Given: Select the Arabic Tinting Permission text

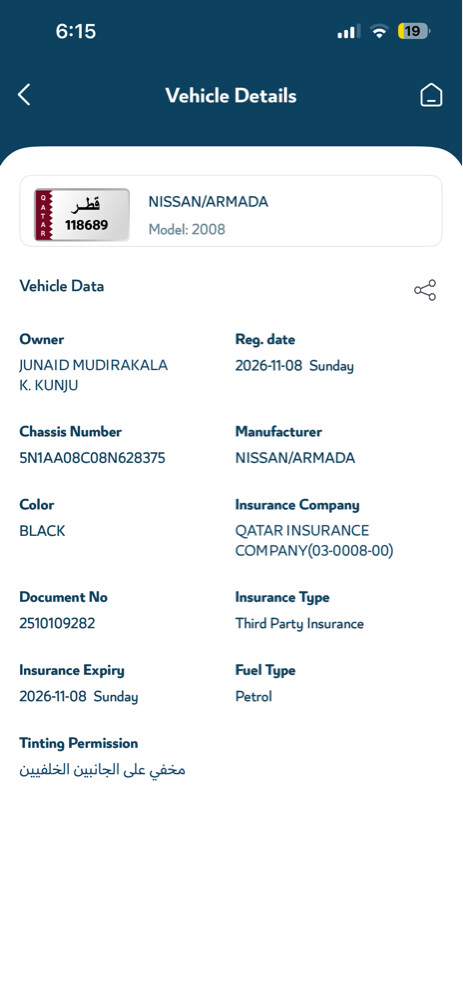Looking at the screenshot, I should click(102, 770).
